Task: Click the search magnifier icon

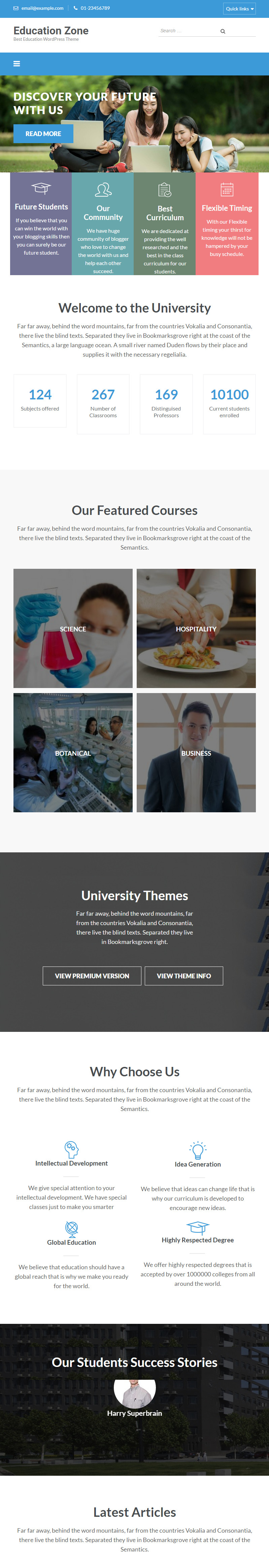Action: [223, 31]
